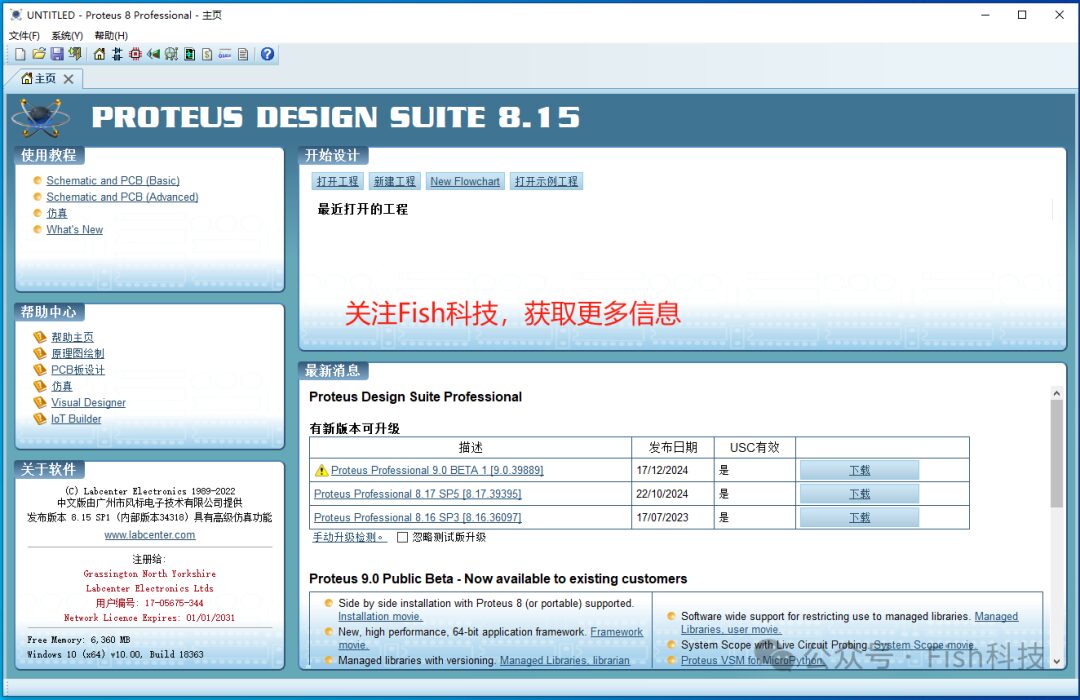This screenshot has width=1080, height=700.
Task: Click the 描述 column header
Action: click(470, 448)
